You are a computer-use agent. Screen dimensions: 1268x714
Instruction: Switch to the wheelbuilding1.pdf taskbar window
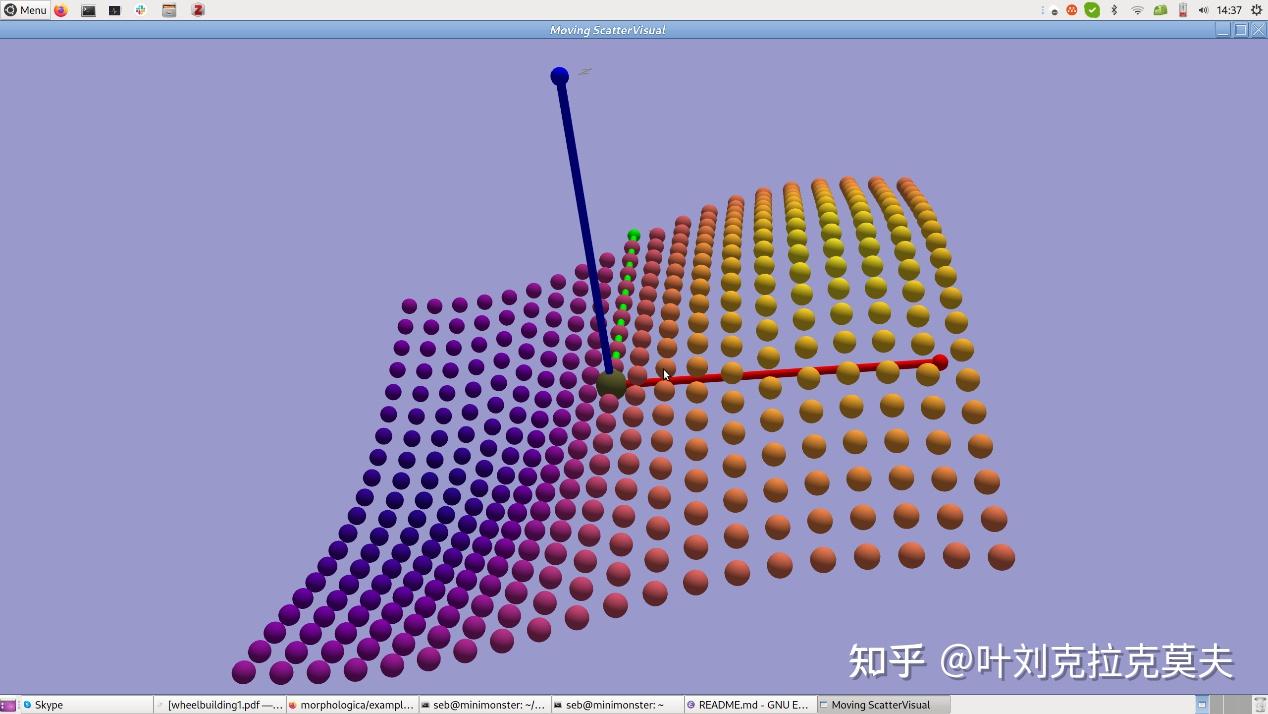pyautogui.click(x=219, y=705)
